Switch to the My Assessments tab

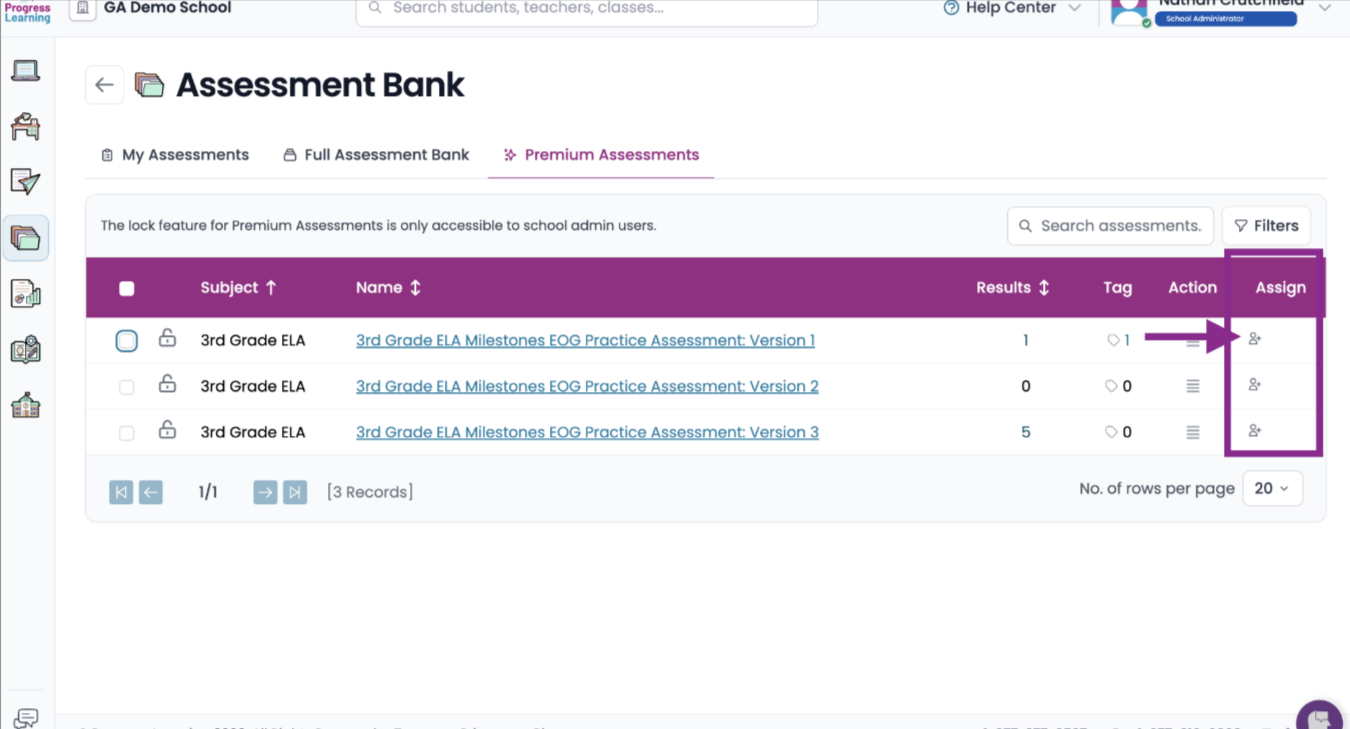(175, 155)
